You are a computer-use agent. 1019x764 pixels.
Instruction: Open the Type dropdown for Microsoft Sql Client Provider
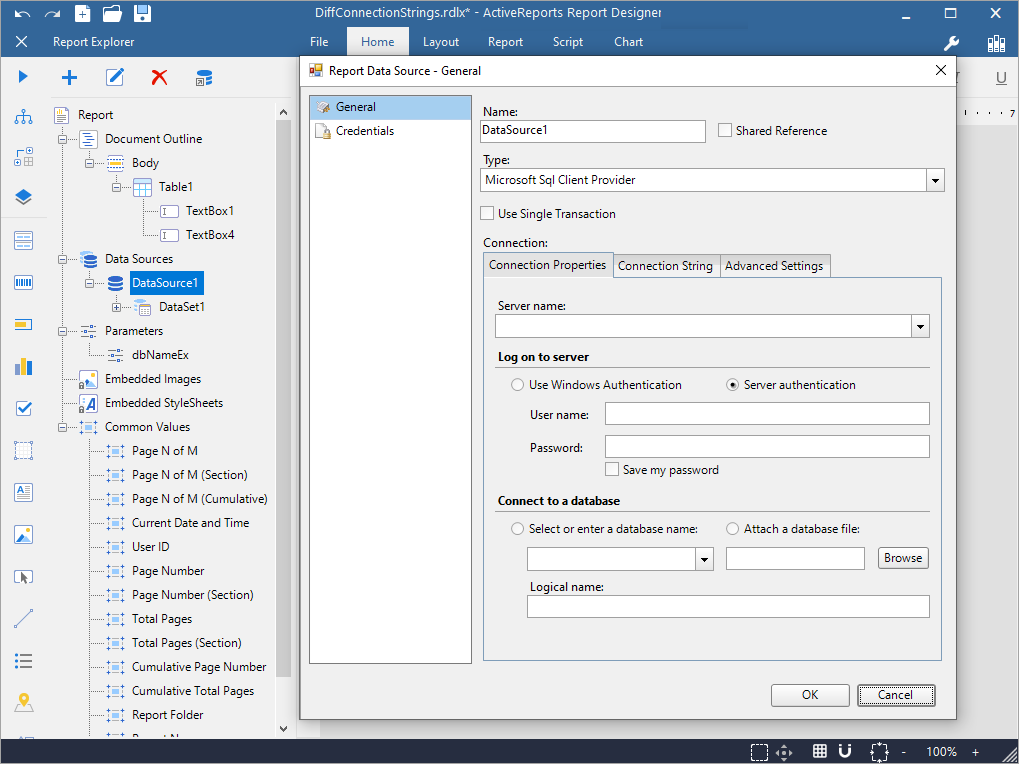point(935,180)
